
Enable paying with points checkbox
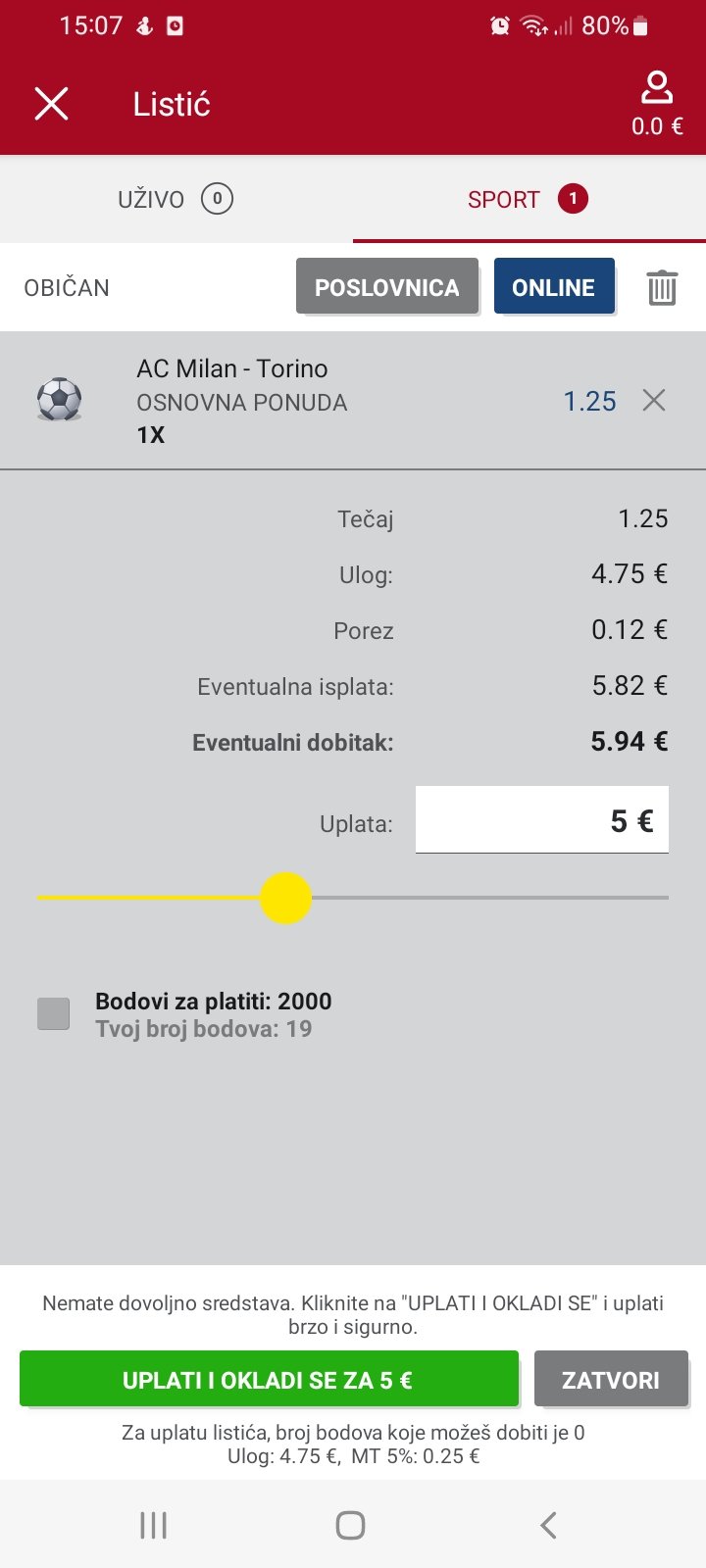coord(53,1013)
